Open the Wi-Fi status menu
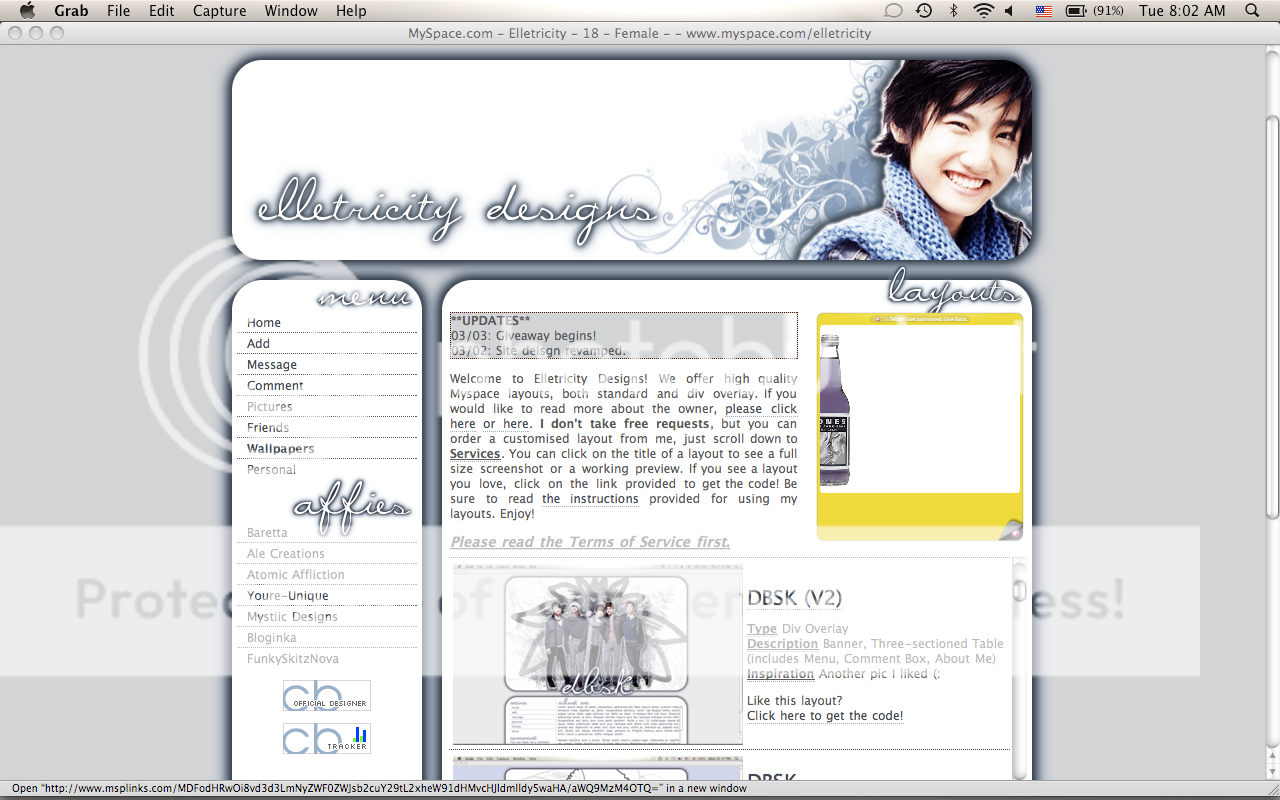The height and width of the screenshot is (800, 1280). pyautogui.click(x=983, y=11)
